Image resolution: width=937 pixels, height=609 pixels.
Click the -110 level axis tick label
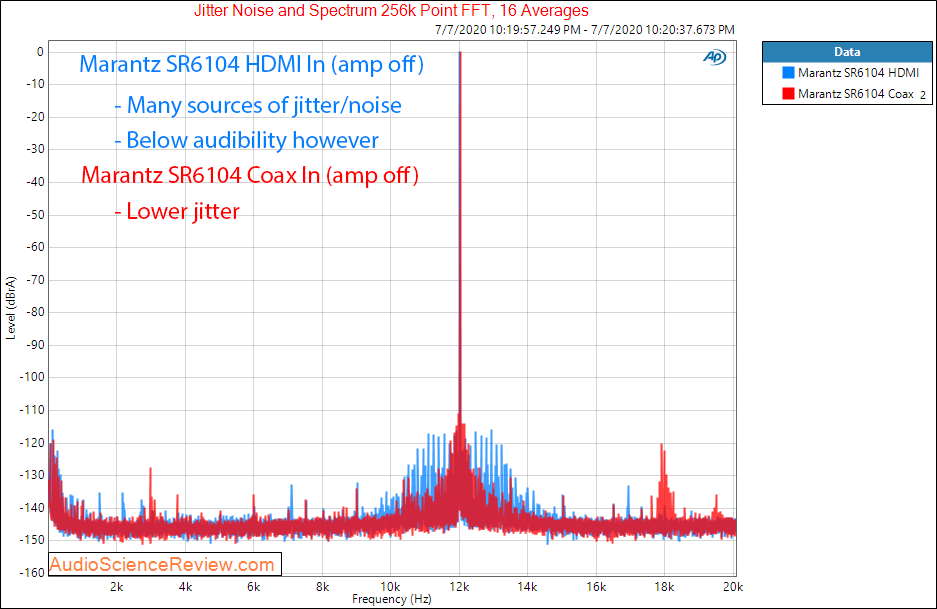click(x=33, y=410)
